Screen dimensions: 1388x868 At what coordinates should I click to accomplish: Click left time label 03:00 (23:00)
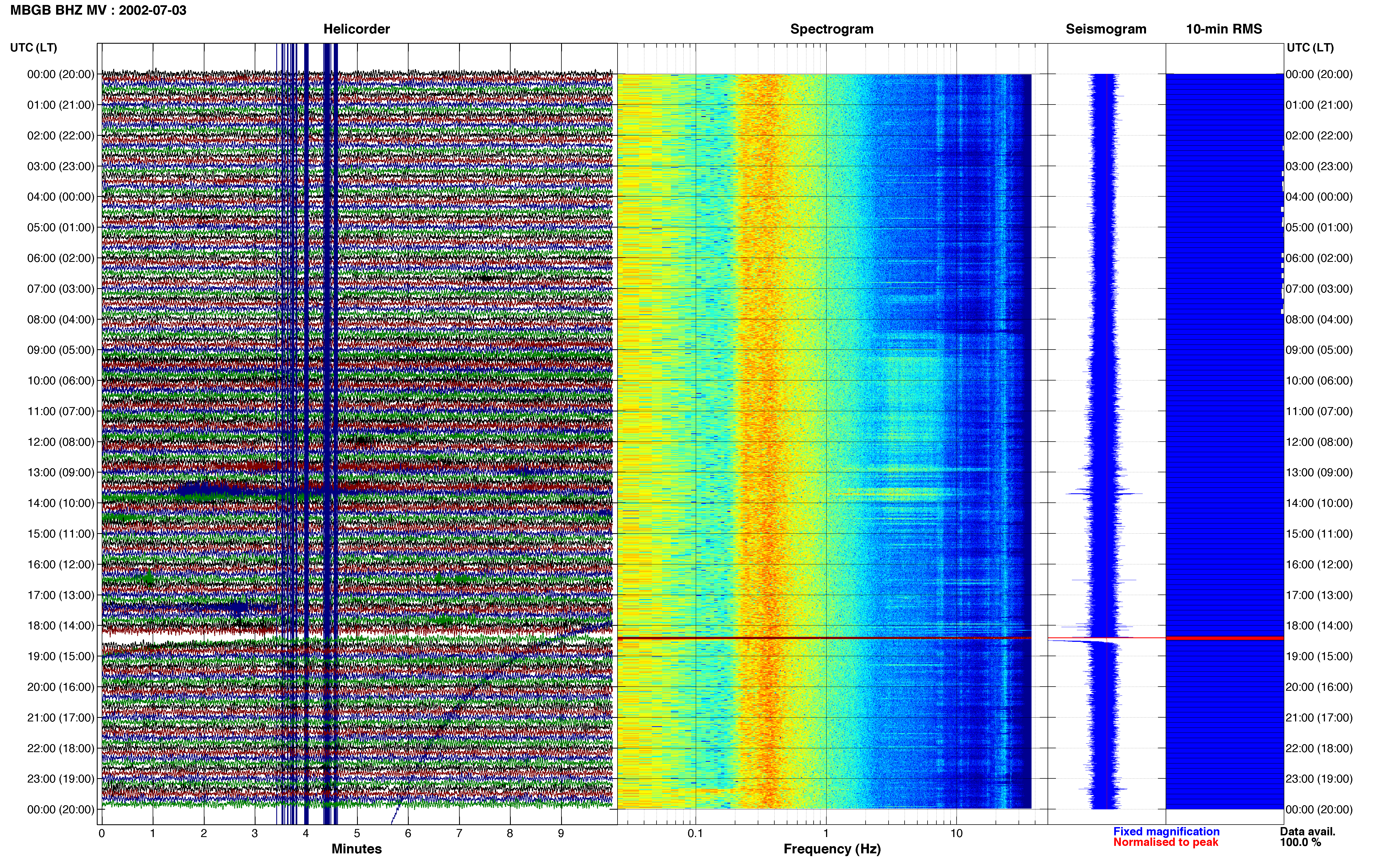[61, 166]
